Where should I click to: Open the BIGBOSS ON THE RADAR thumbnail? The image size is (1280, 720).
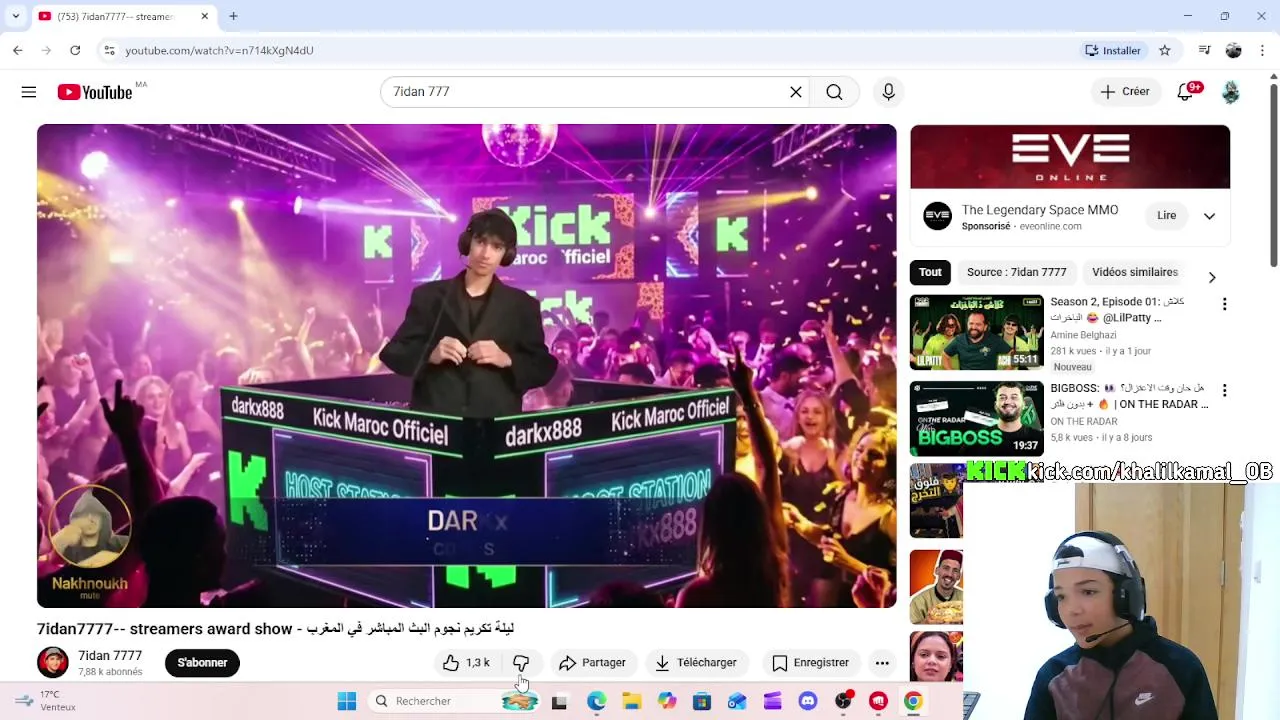[x=977, y=418]
